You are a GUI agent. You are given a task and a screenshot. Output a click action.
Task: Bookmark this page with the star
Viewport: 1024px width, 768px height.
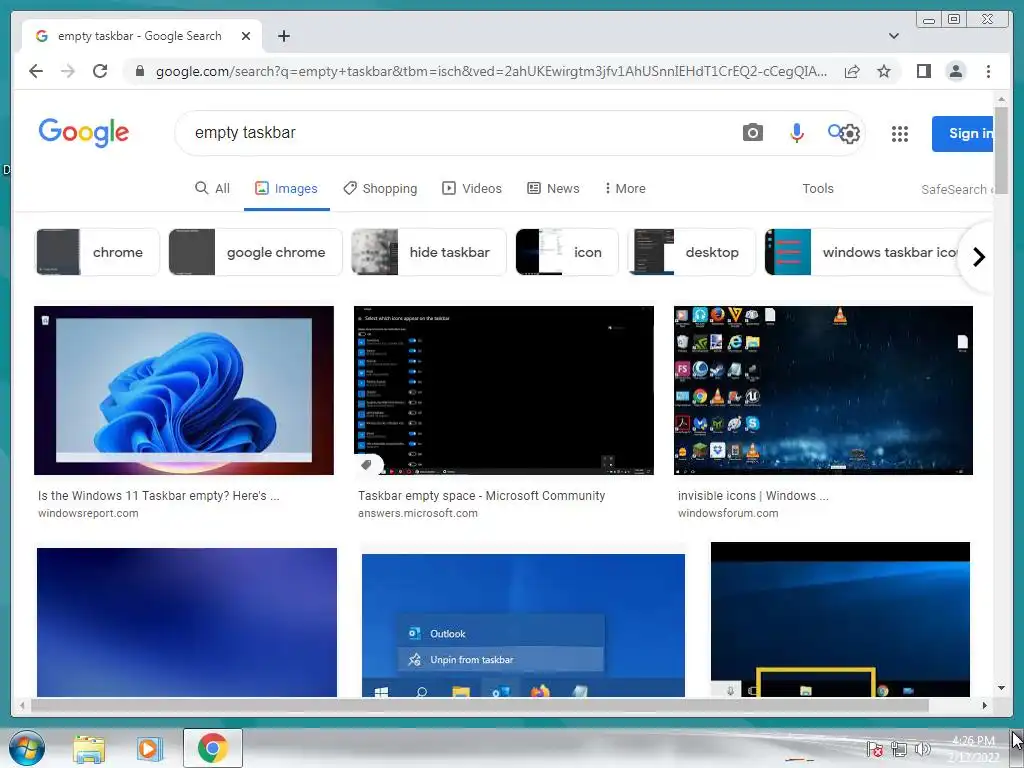884,71
